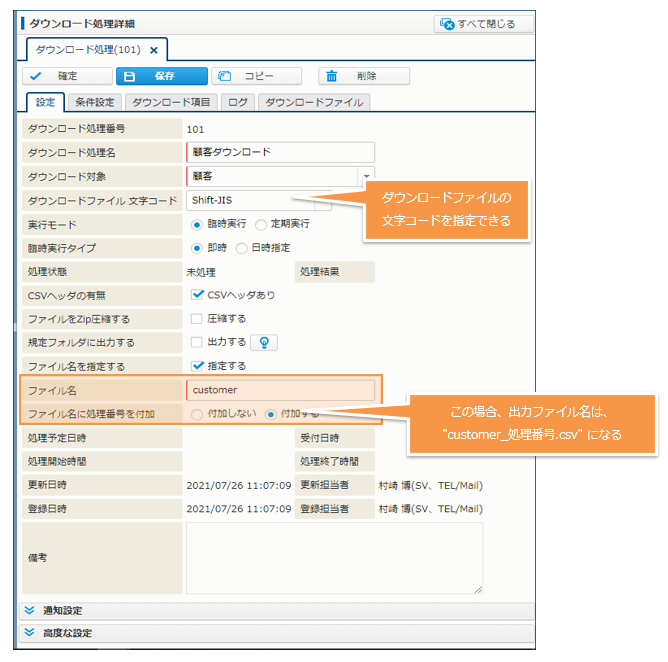
Task: Click the lightbulb hint icon
Action: (263, 342)
